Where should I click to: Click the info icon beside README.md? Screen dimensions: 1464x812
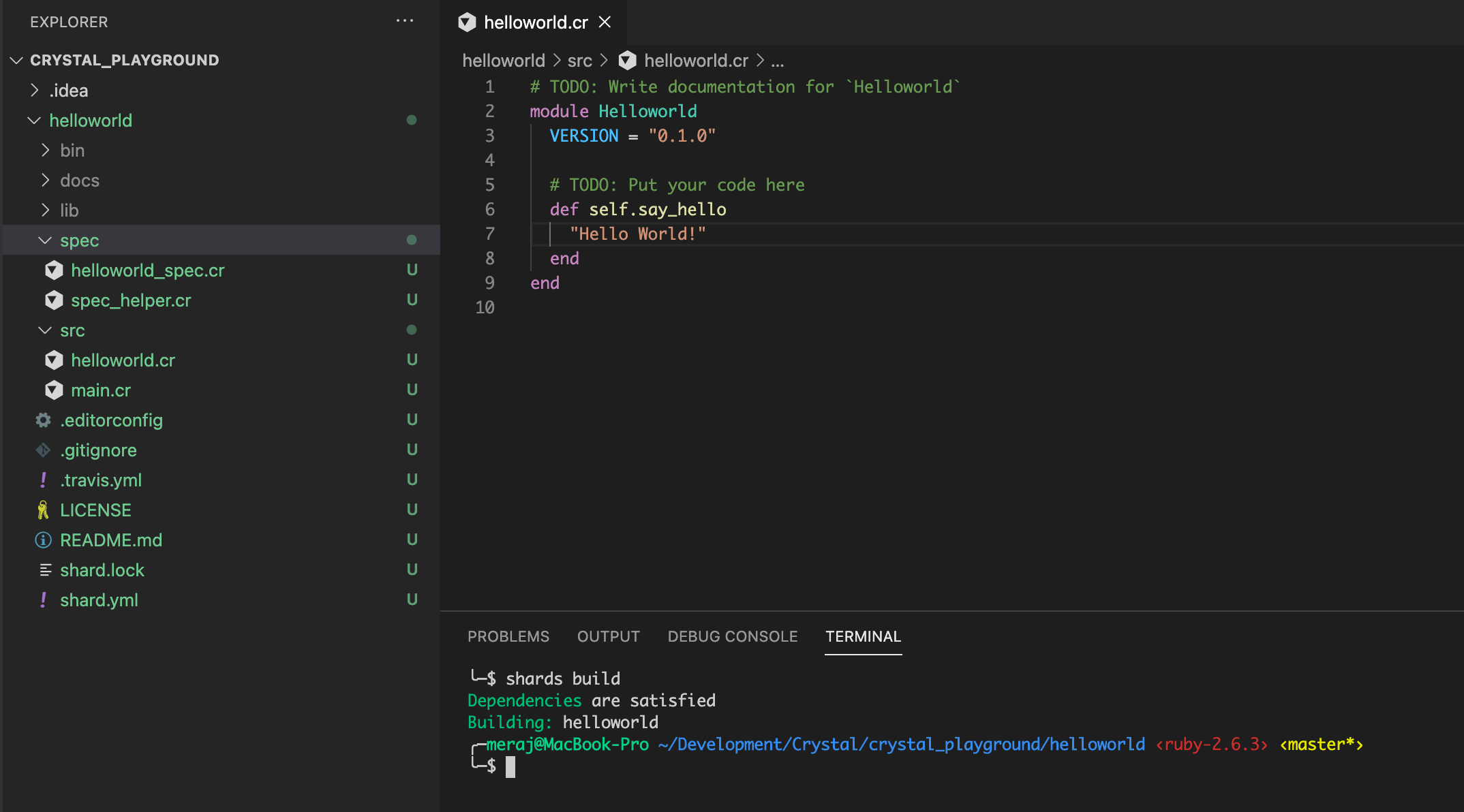pos(43,540)
